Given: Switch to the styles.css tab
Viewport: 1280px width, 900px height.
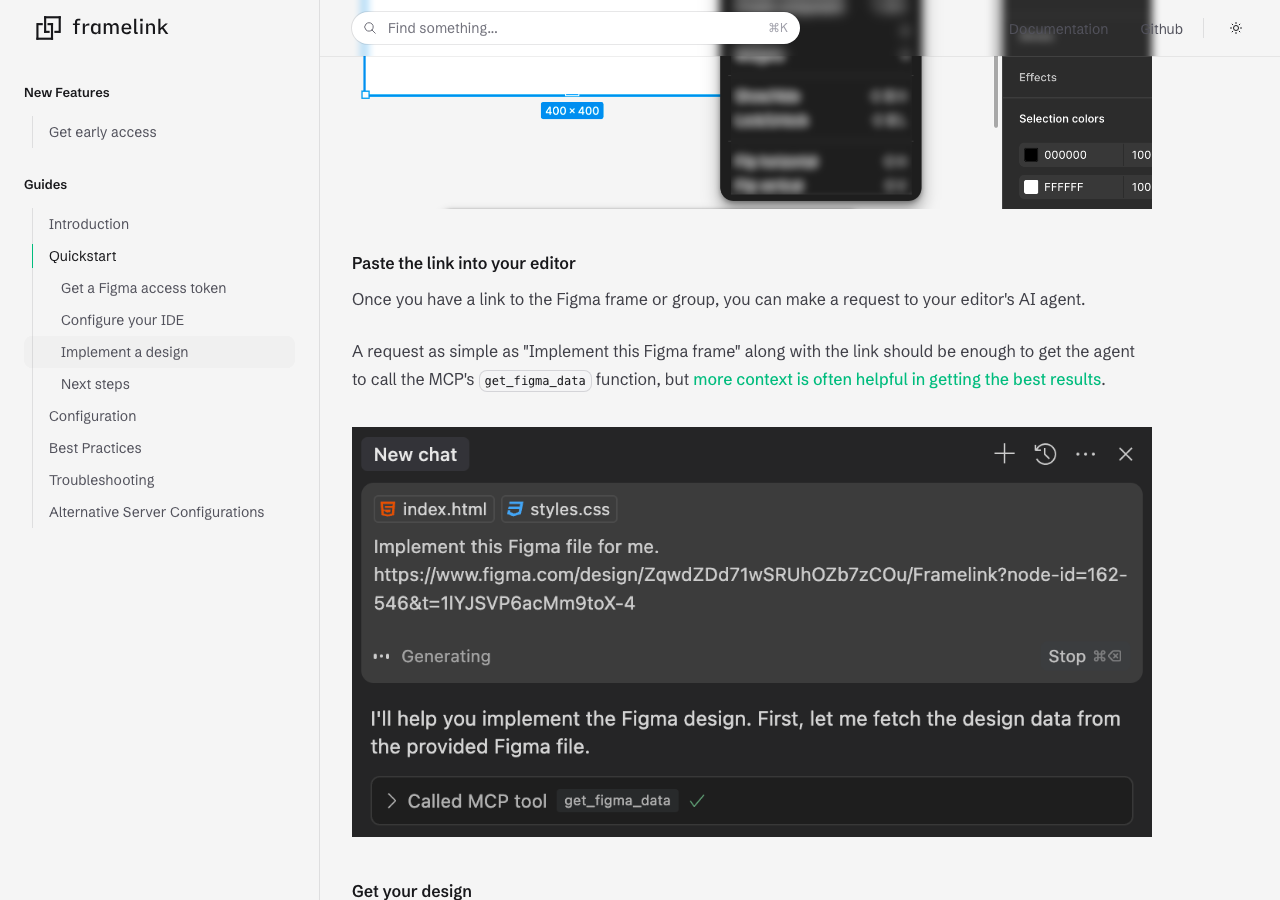Looking at the screenshot, I should [x=559, y=508].
